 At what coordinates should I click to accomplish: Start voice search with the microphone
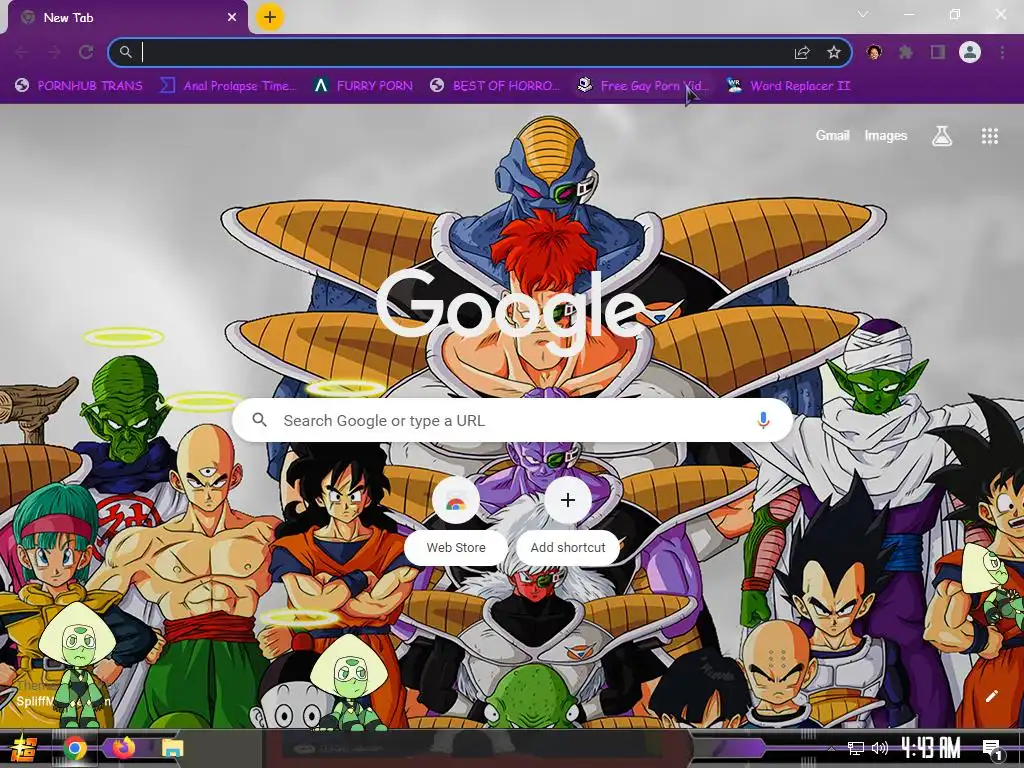pyautogui.click(x=763, y=421)
